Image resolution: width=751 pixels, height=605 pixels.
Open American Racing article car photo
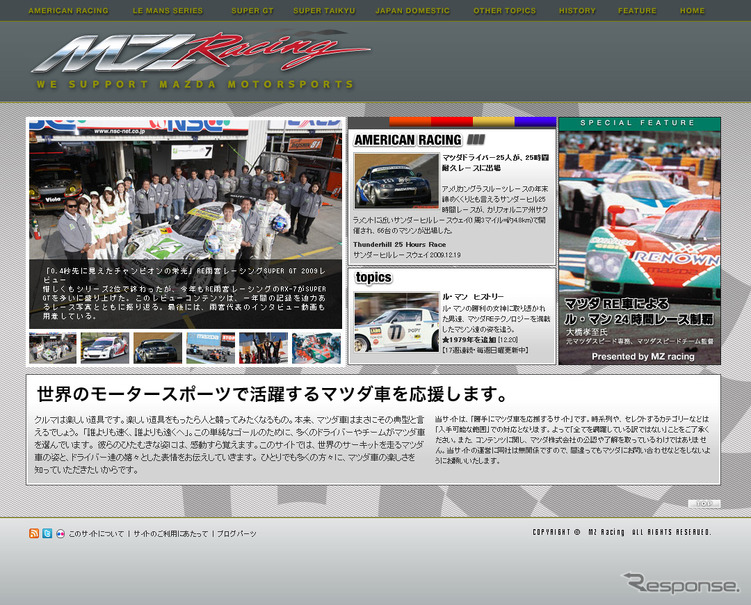[397, 181]
